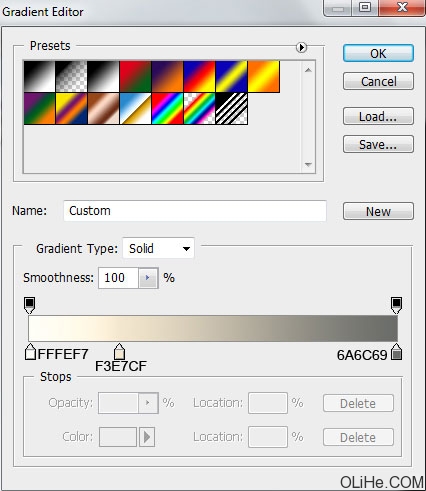Viewport: 426px width, 491px height.
Task: Choose the foreground to transparent checkered preset
Action: 71,76
